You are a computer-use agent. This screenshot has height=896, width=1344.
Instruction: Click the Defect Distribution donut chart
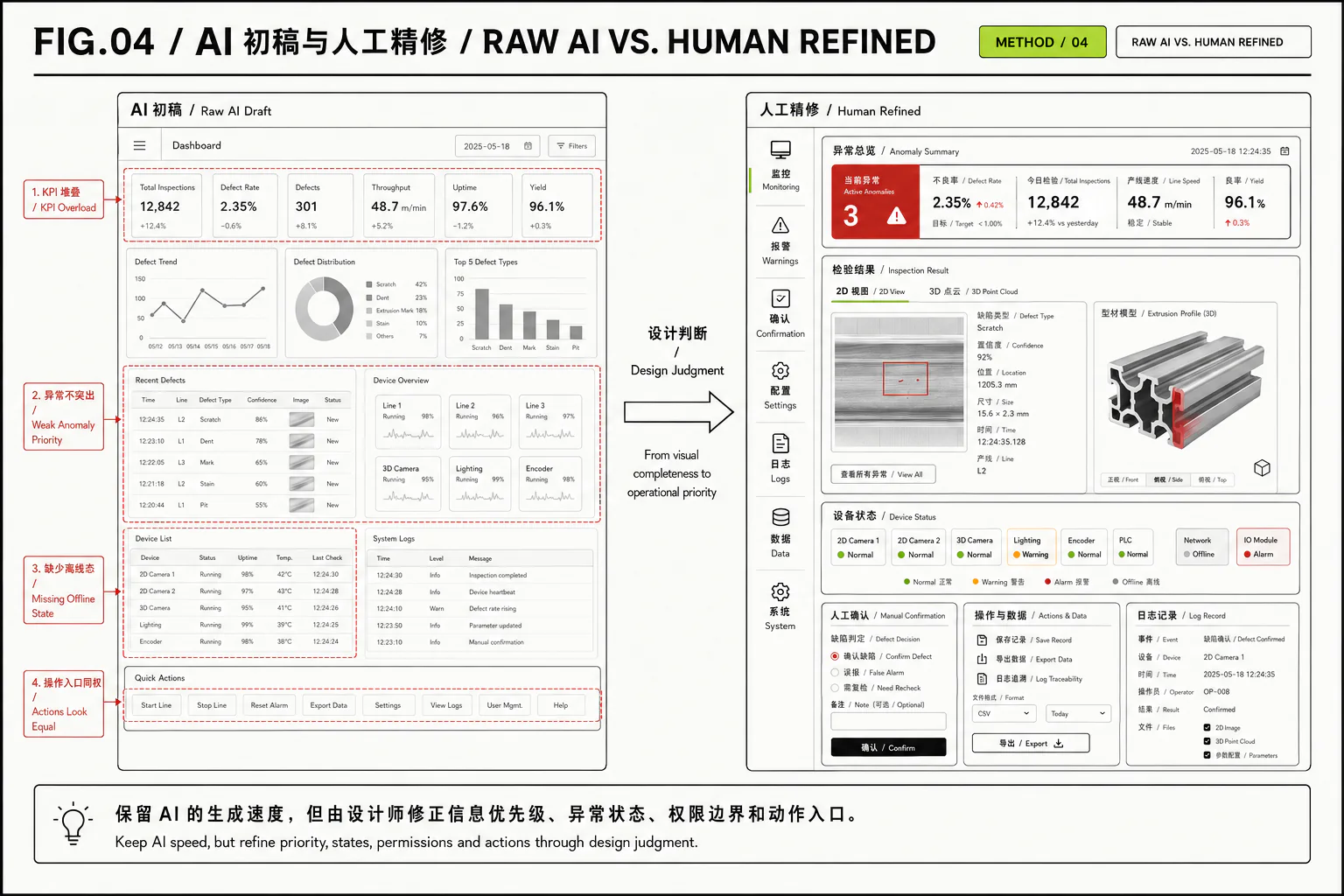pyautogui.click(x=324, y=309)
